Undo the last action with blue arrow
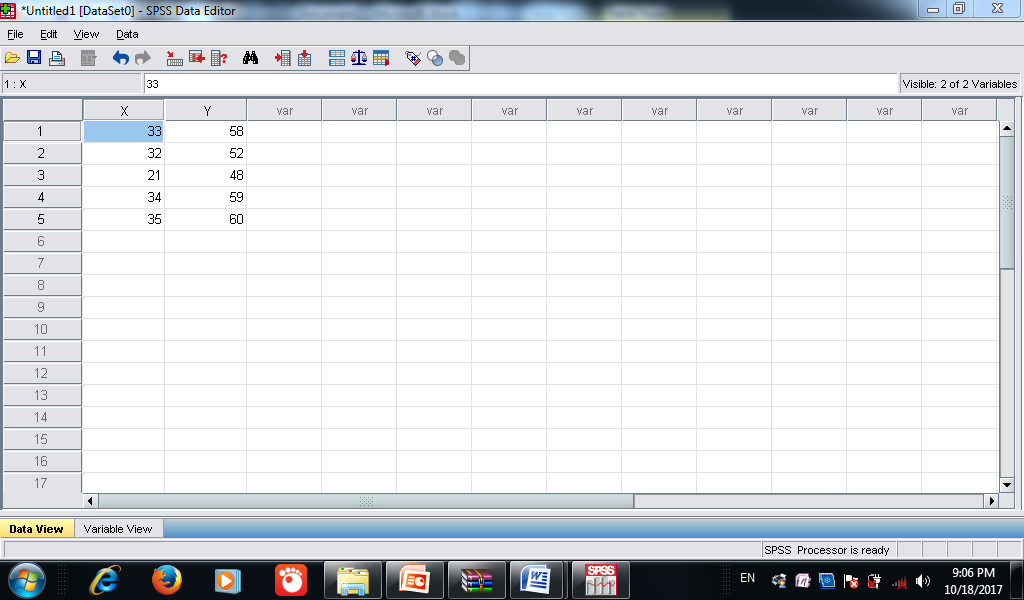The image size is (1024, 600). pos(121,58)
